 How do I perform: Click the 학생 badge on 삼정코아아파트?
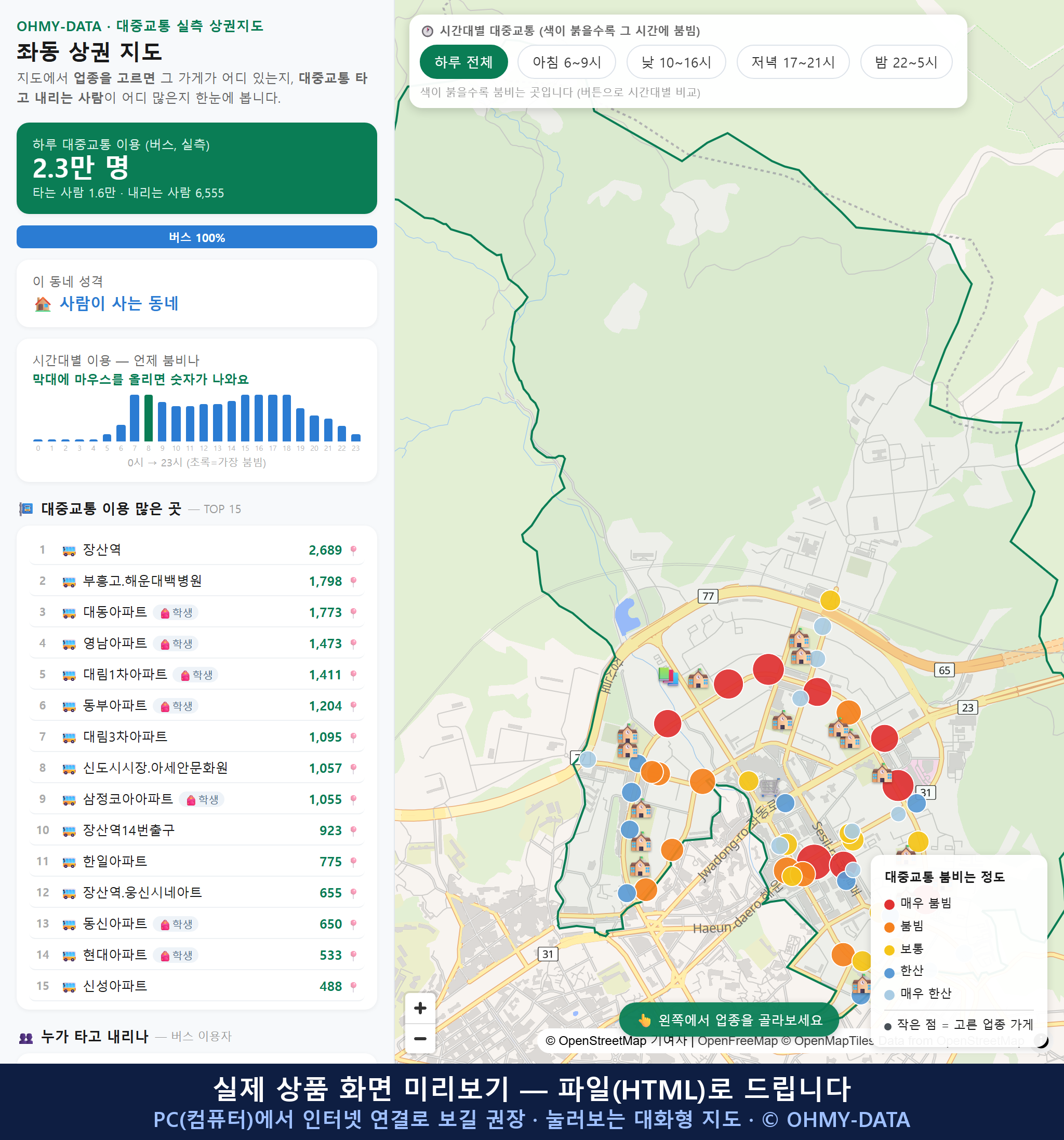coord(202,799)
